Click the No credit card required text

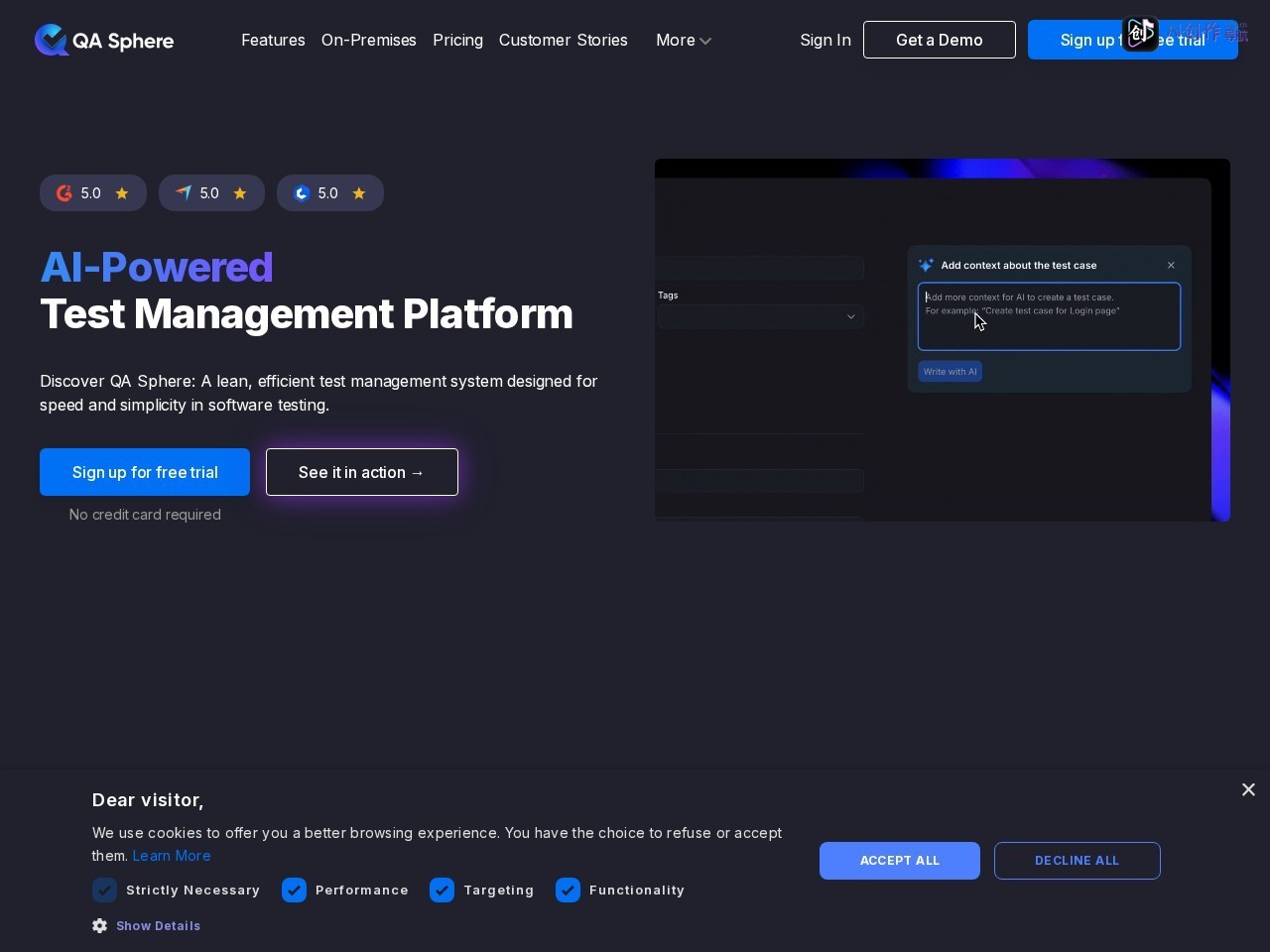pos(145,515)
